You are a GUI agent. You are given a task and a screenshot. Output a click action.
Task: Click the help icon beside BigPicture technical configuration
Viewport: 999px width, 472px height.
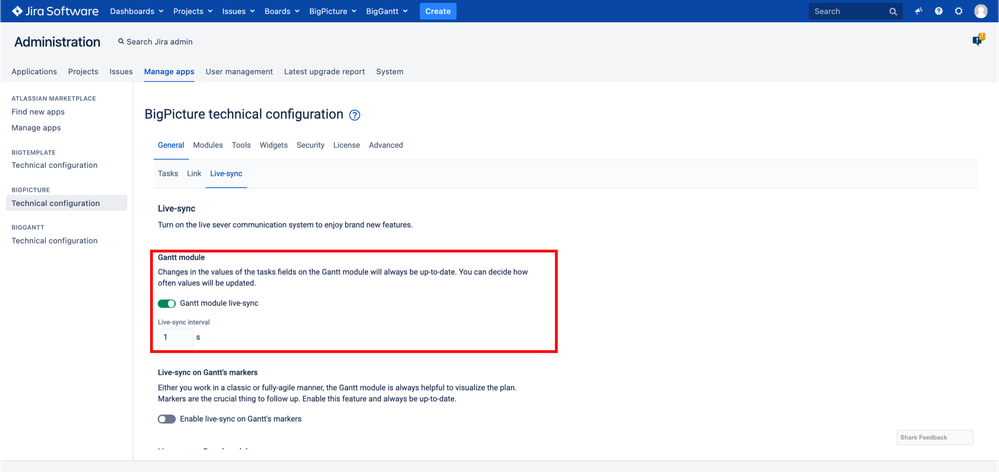355,115
